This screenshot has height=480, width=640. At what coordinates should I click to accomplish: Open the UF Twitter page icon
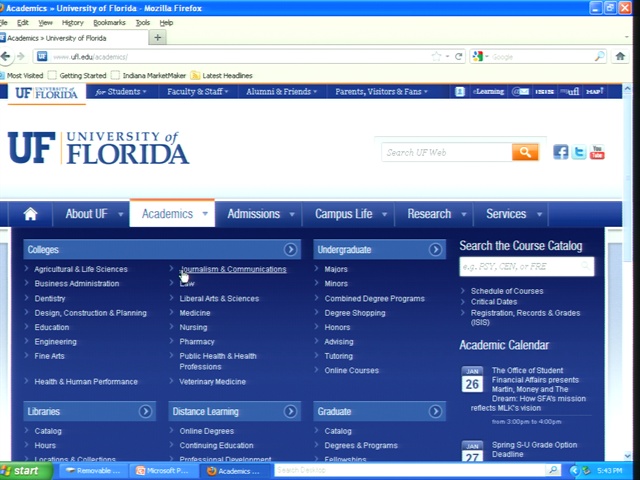(x=579, y=152)
